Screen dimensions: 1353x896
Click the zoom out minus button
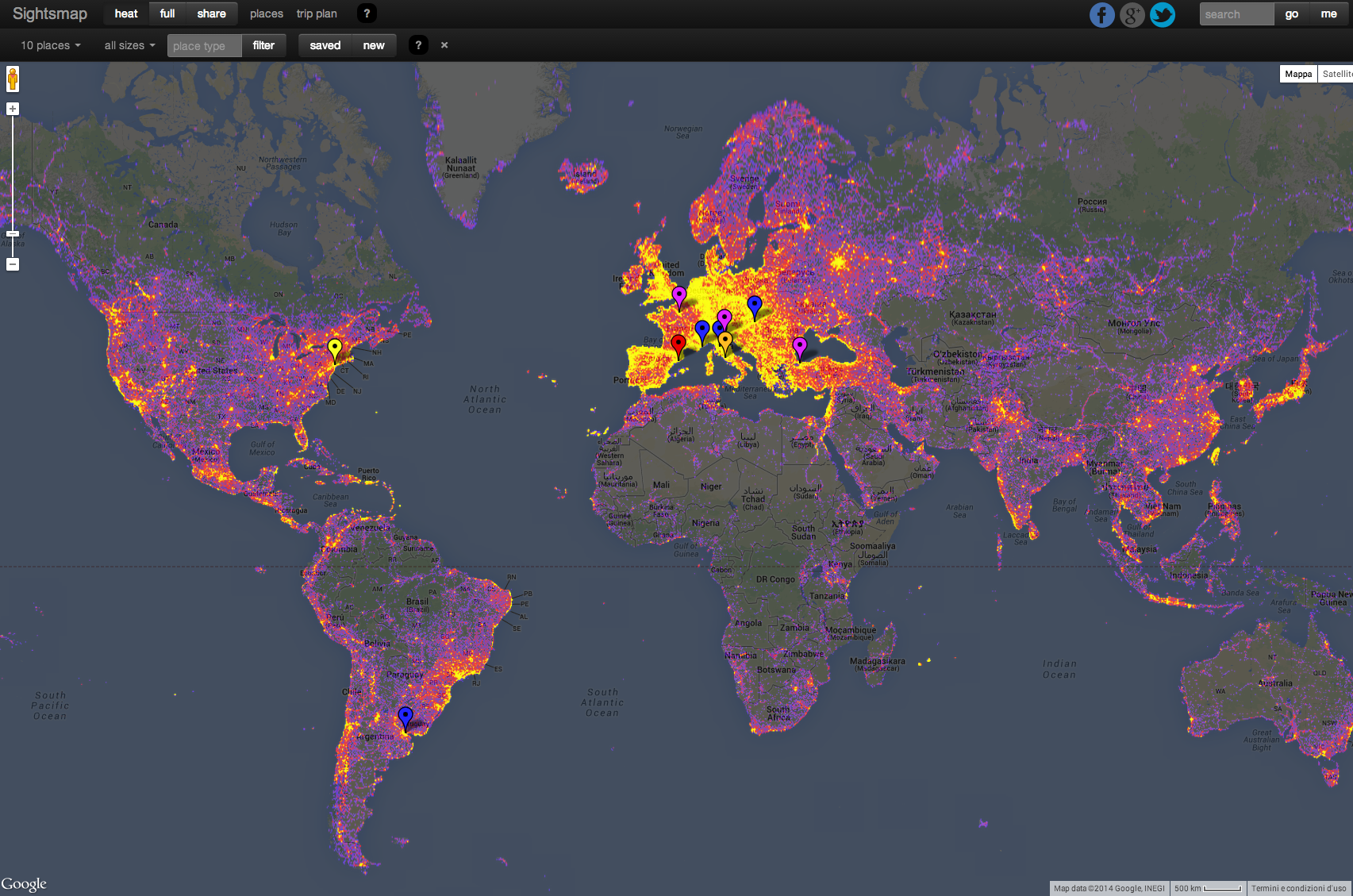13,264
